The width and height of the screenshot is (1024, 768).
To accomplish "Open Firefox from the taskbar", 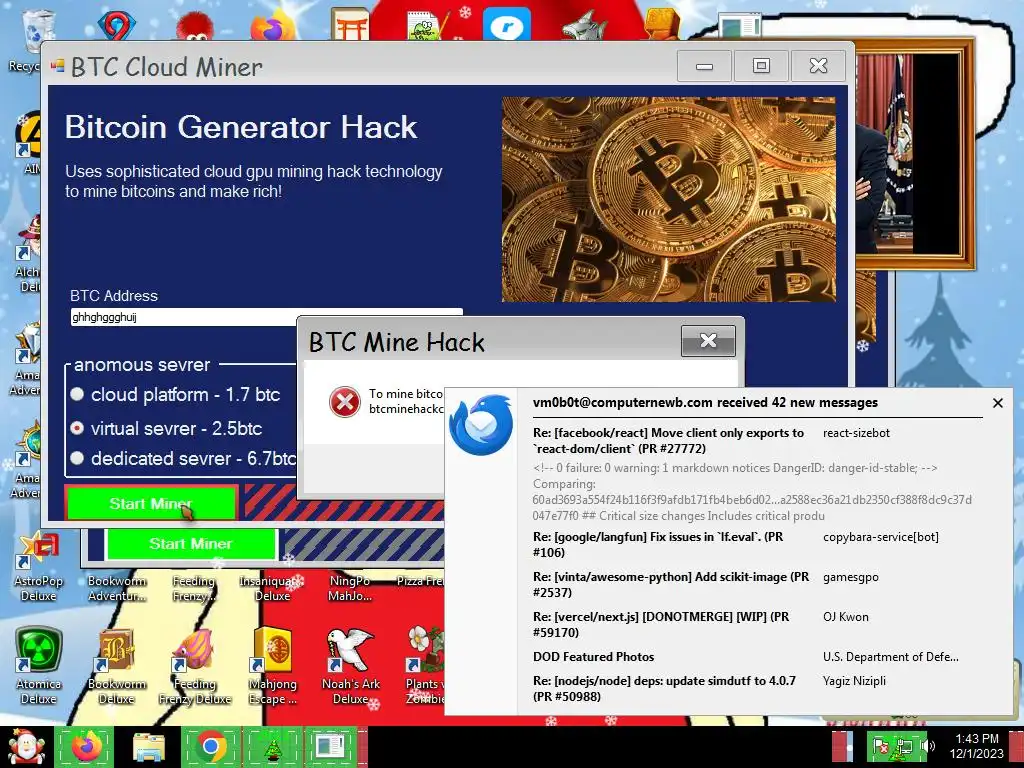I will 85,747.
